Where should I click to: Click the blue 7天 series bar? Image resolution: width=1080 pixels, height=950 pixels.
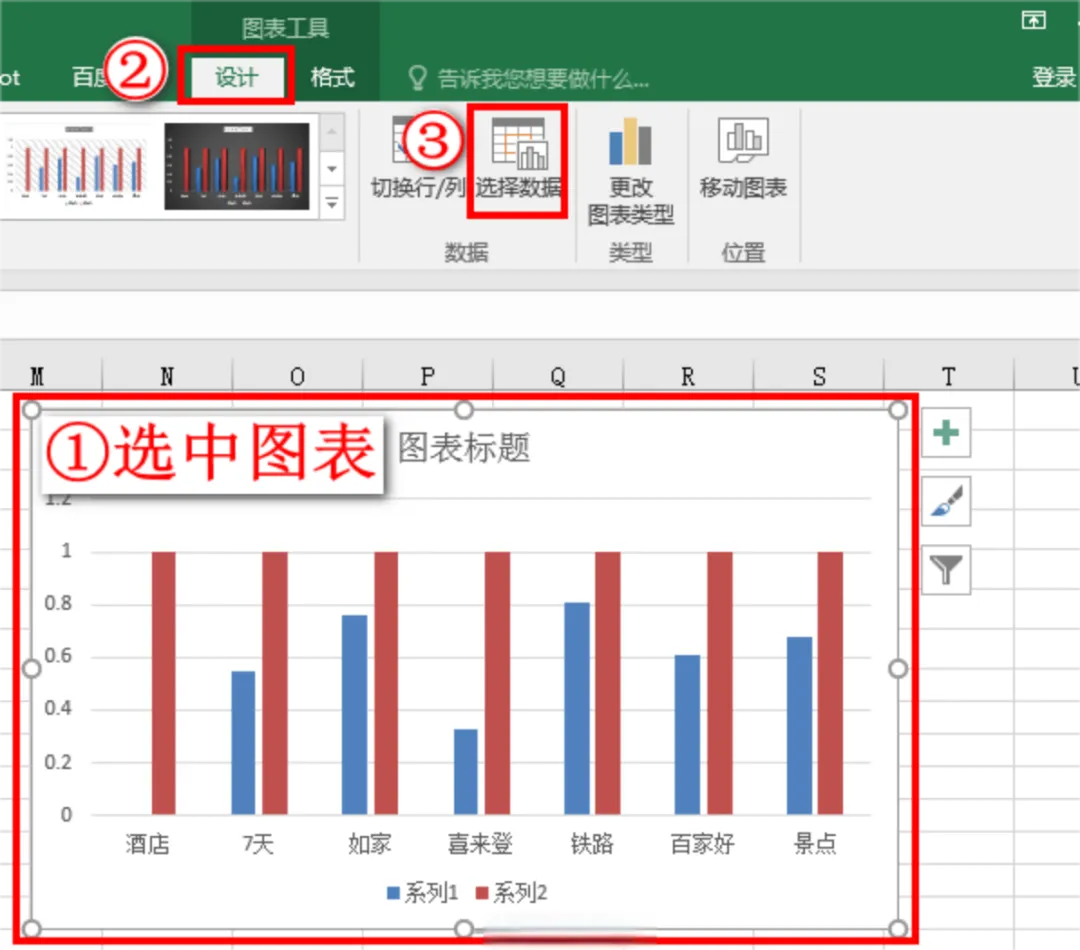pyautogui.click(x=243, y=743)
